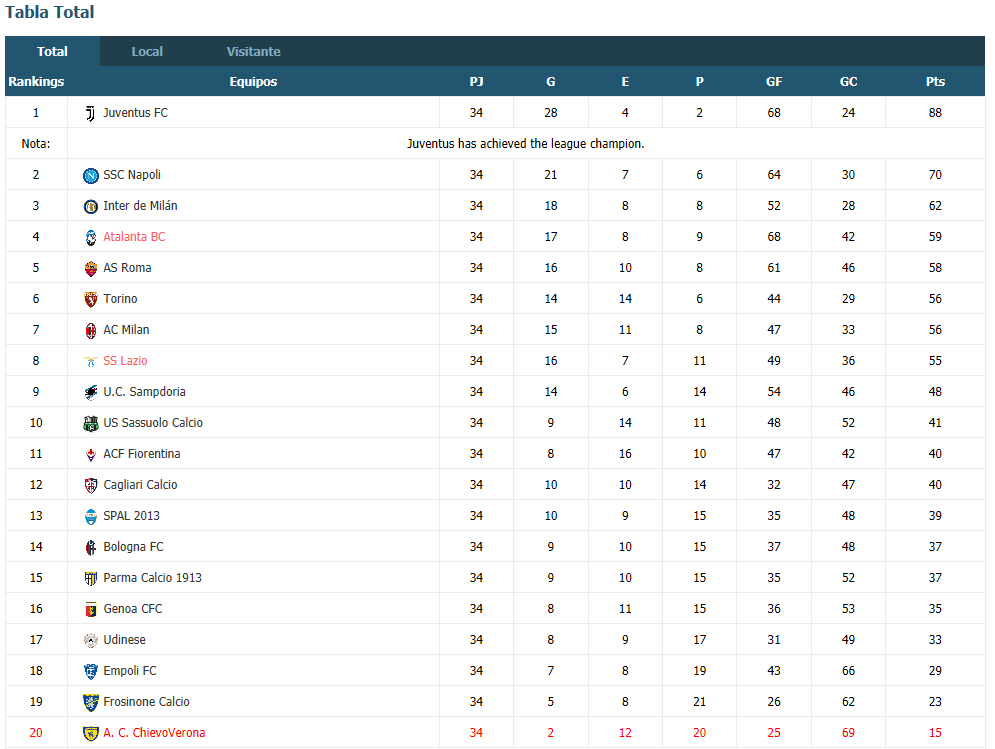
Task: Click the P column header
Action: coord(699,82)
